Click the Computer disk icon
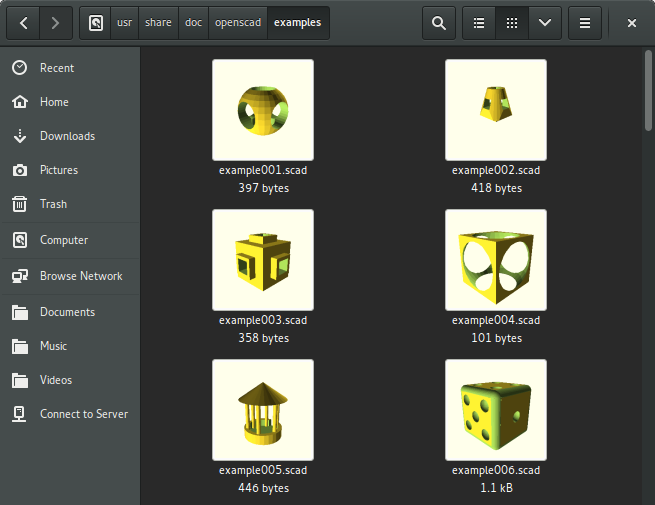This screenshot has width=655, height=505. click(20, 240)
